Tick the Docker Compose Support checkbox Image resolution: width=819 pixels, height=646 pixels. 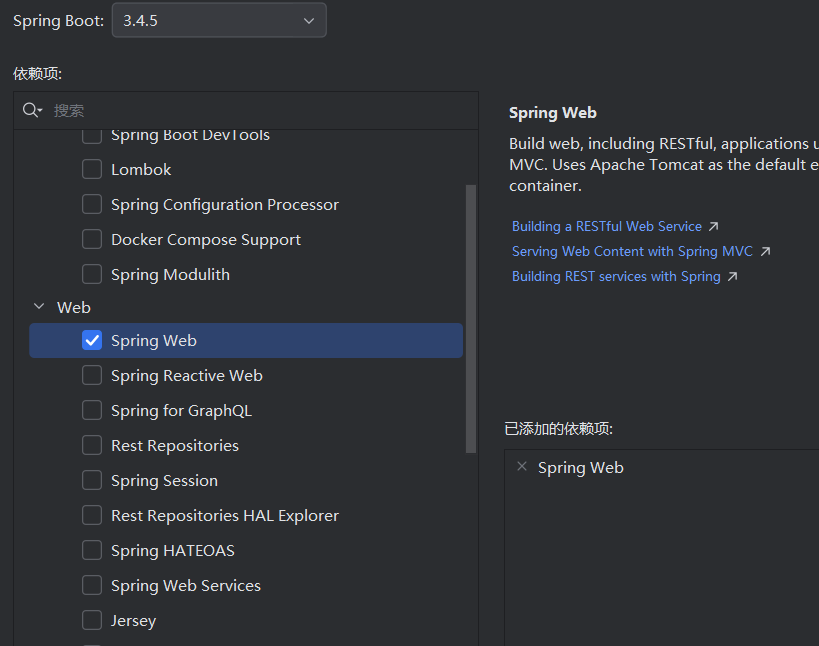click(x=92, y=239)
